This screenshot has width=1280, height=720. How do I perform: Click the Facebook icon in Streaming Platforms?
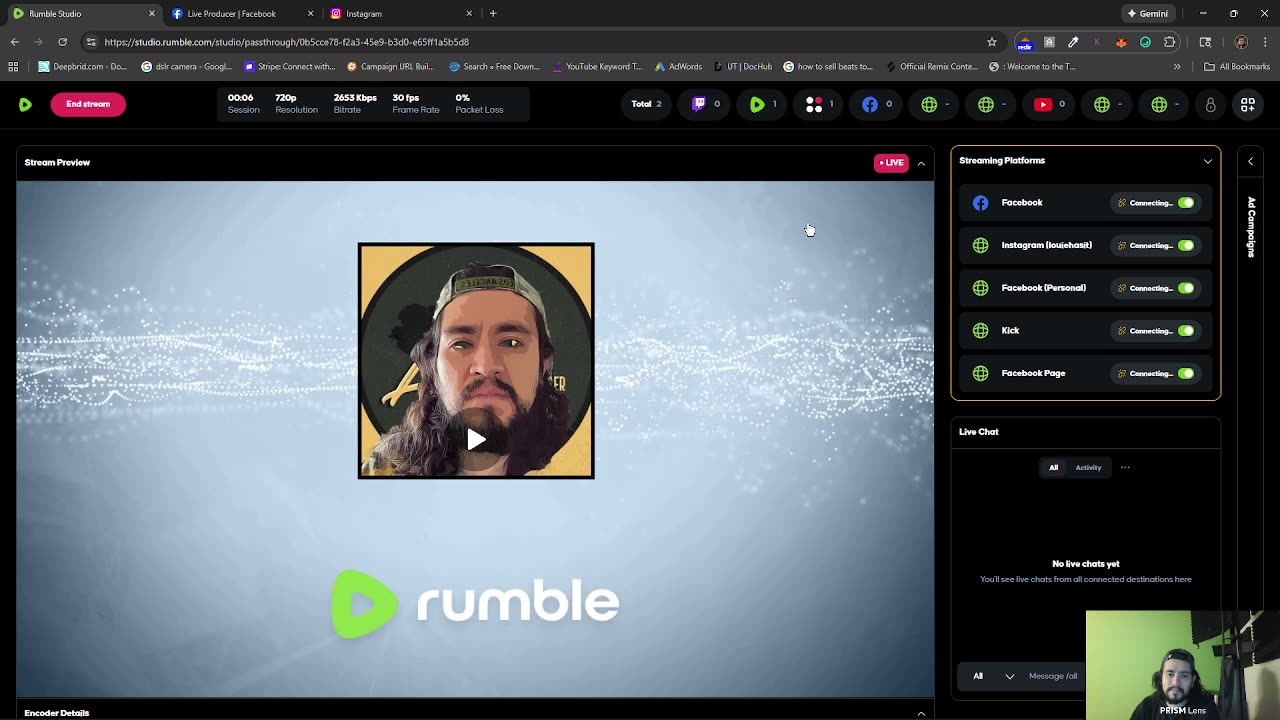[x=980, y=203]
